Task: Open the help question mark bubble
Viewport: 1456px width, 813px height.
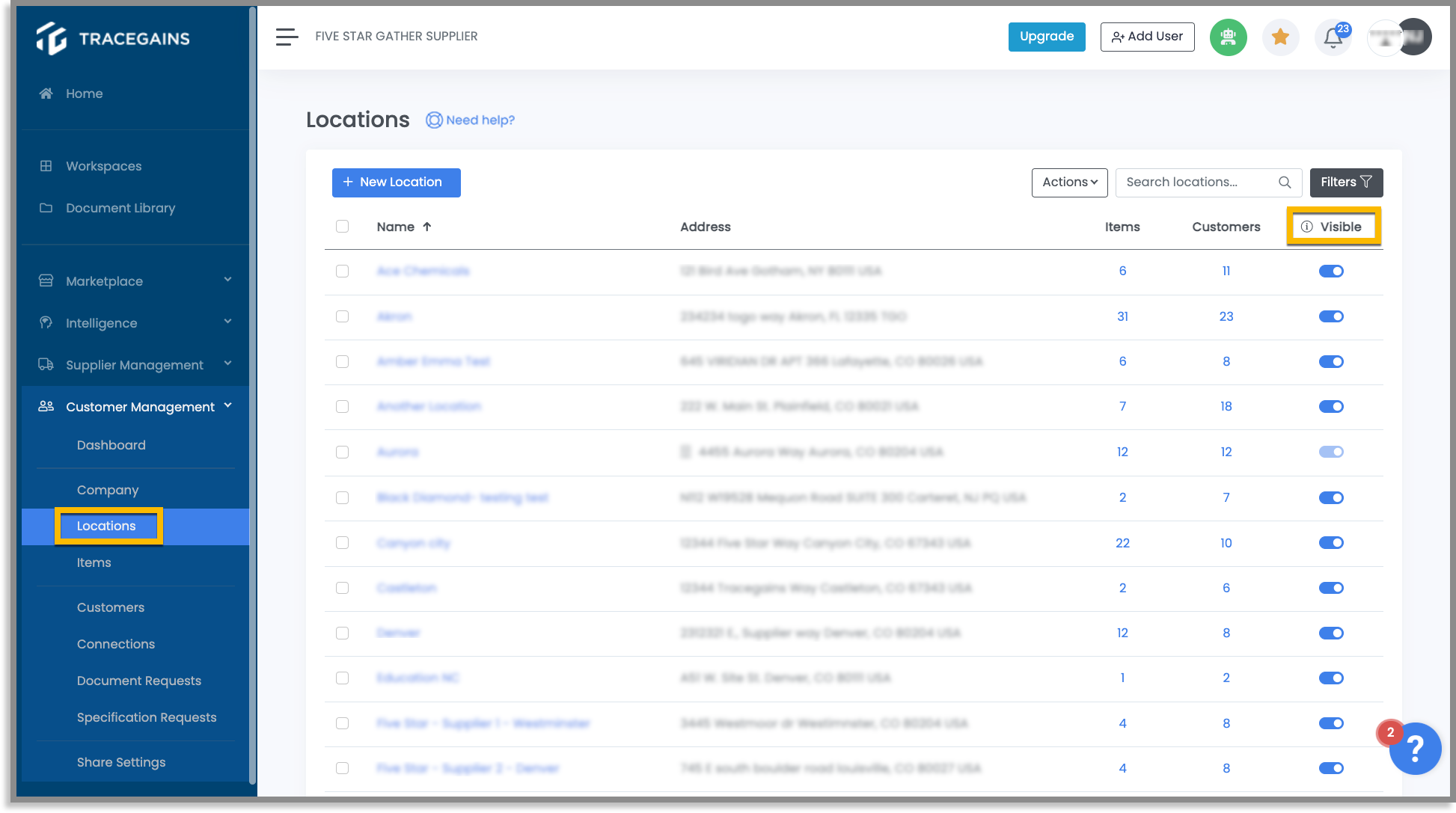Action: coord(1414,749)
